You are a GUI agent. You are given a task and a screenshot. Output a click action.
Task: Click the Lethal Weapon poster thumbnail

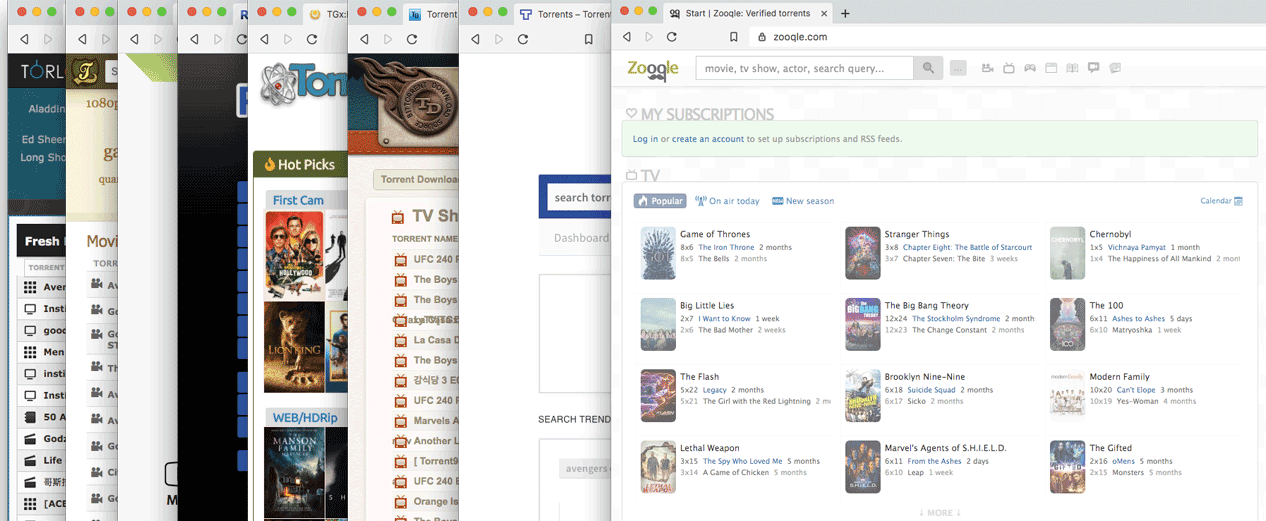tap(658, 467)
